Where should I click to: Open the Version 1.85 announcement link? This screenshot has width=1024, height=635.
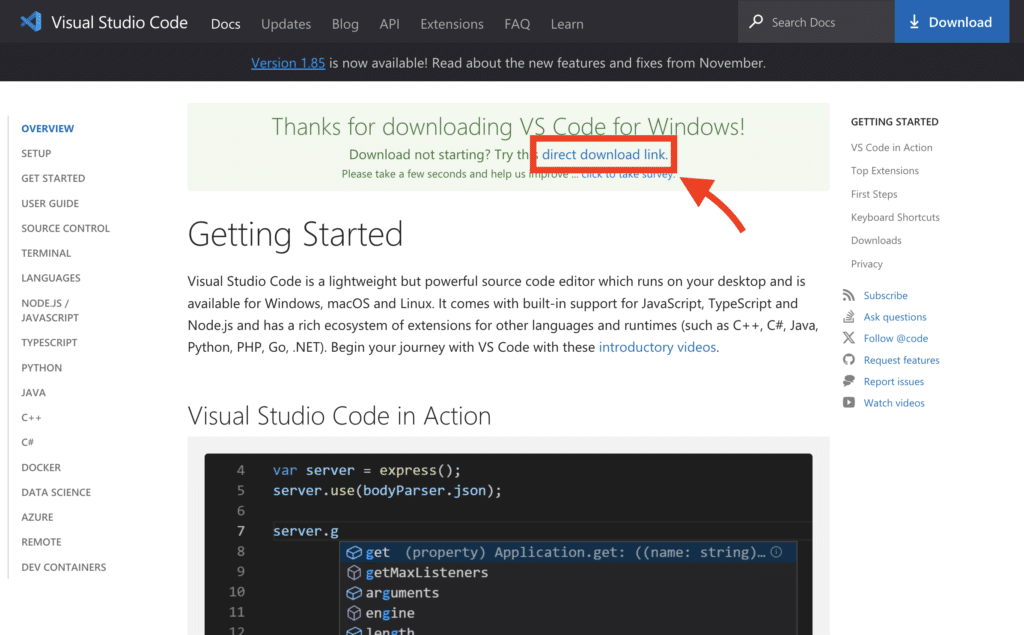288,62
